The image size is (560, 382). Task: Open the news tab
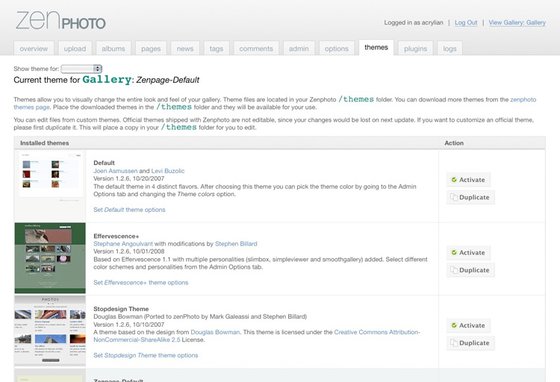(x=185, y=49)
